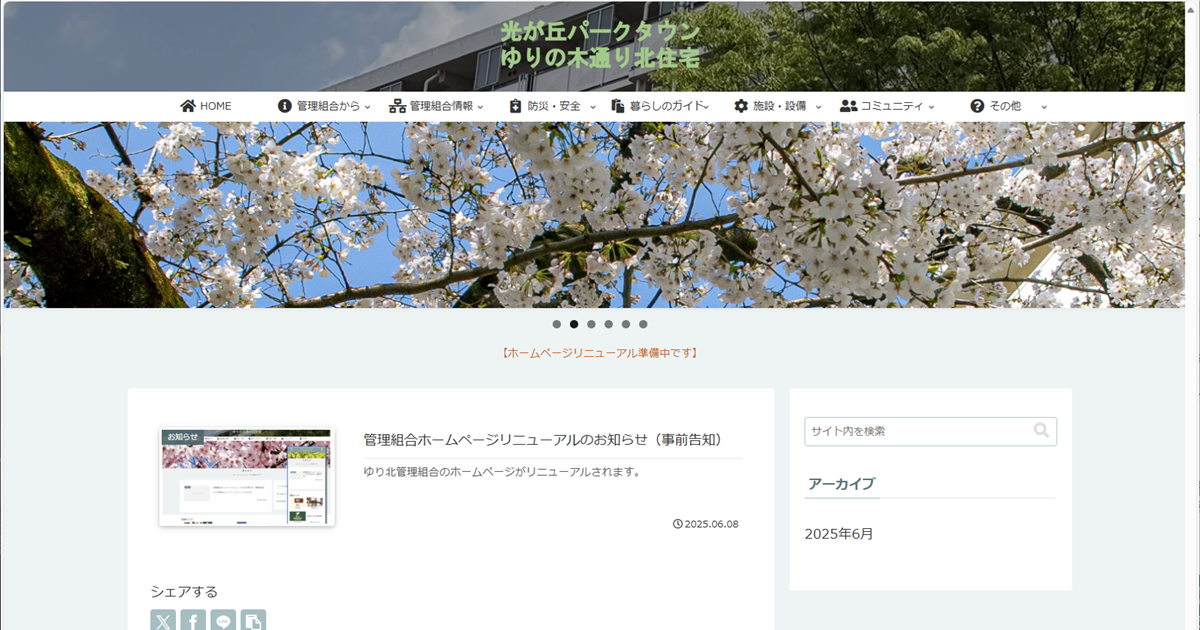Select the last slideshow dot
1200x630 pixels.
tap(643, 324)
